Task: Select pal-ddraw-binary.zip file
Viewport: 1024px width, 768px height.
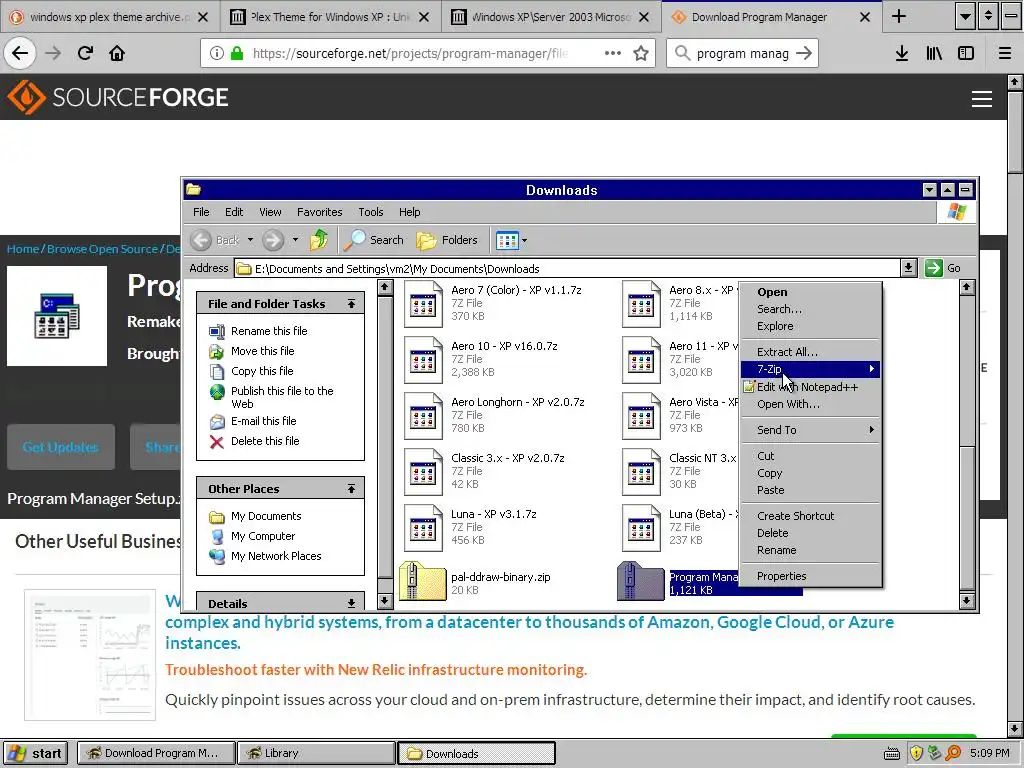Action: coord(475,581)
